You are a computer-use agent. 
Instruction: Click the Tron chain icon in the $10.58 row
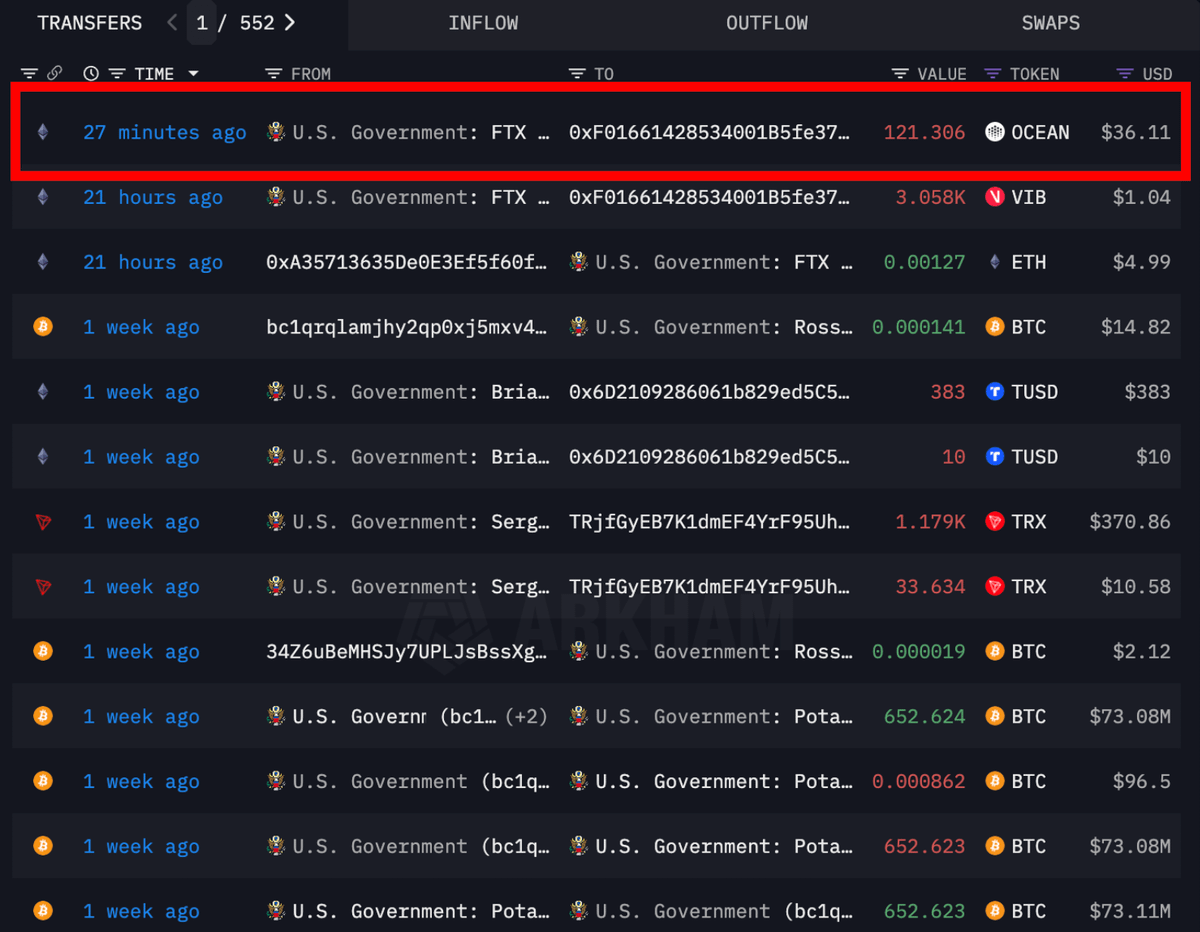(42, 587)
